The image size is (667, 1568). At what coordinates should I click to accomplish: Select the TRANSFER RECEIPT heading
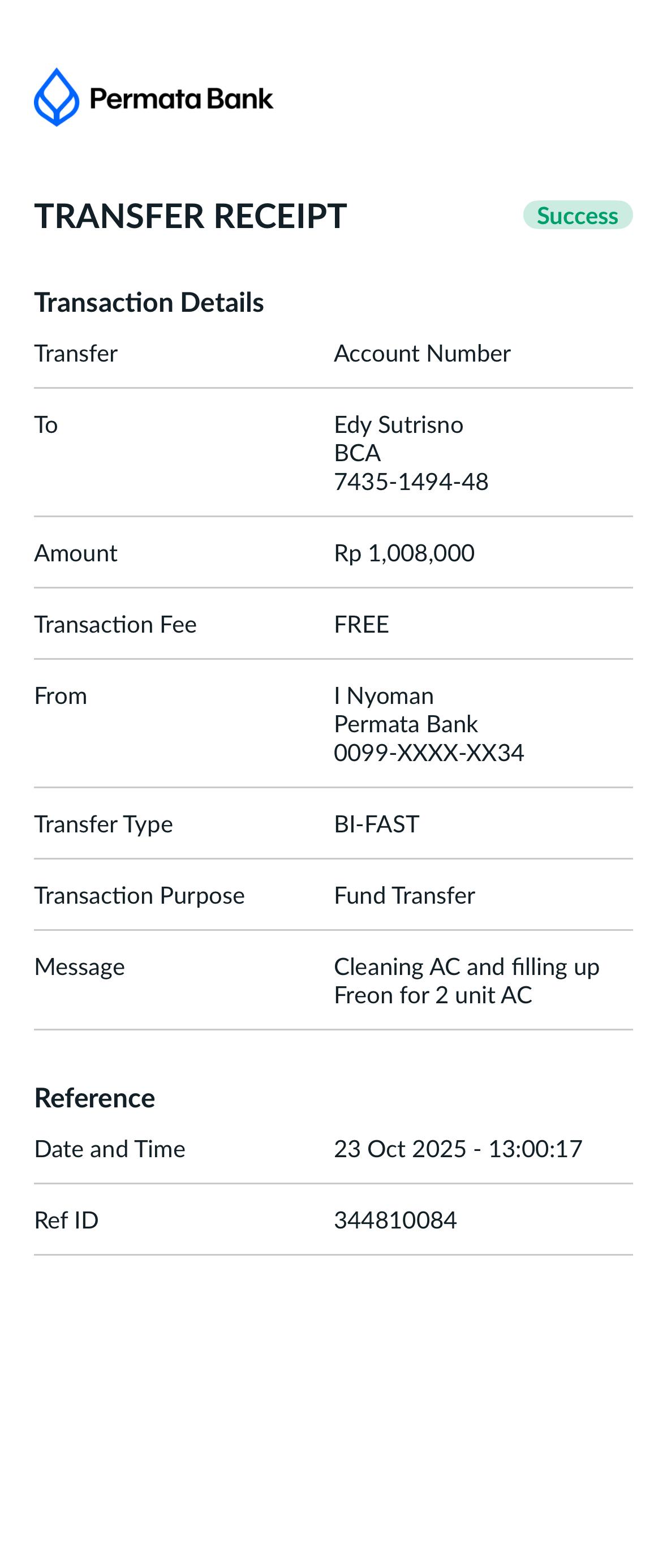pyautogui.click(x=191, y=216)
